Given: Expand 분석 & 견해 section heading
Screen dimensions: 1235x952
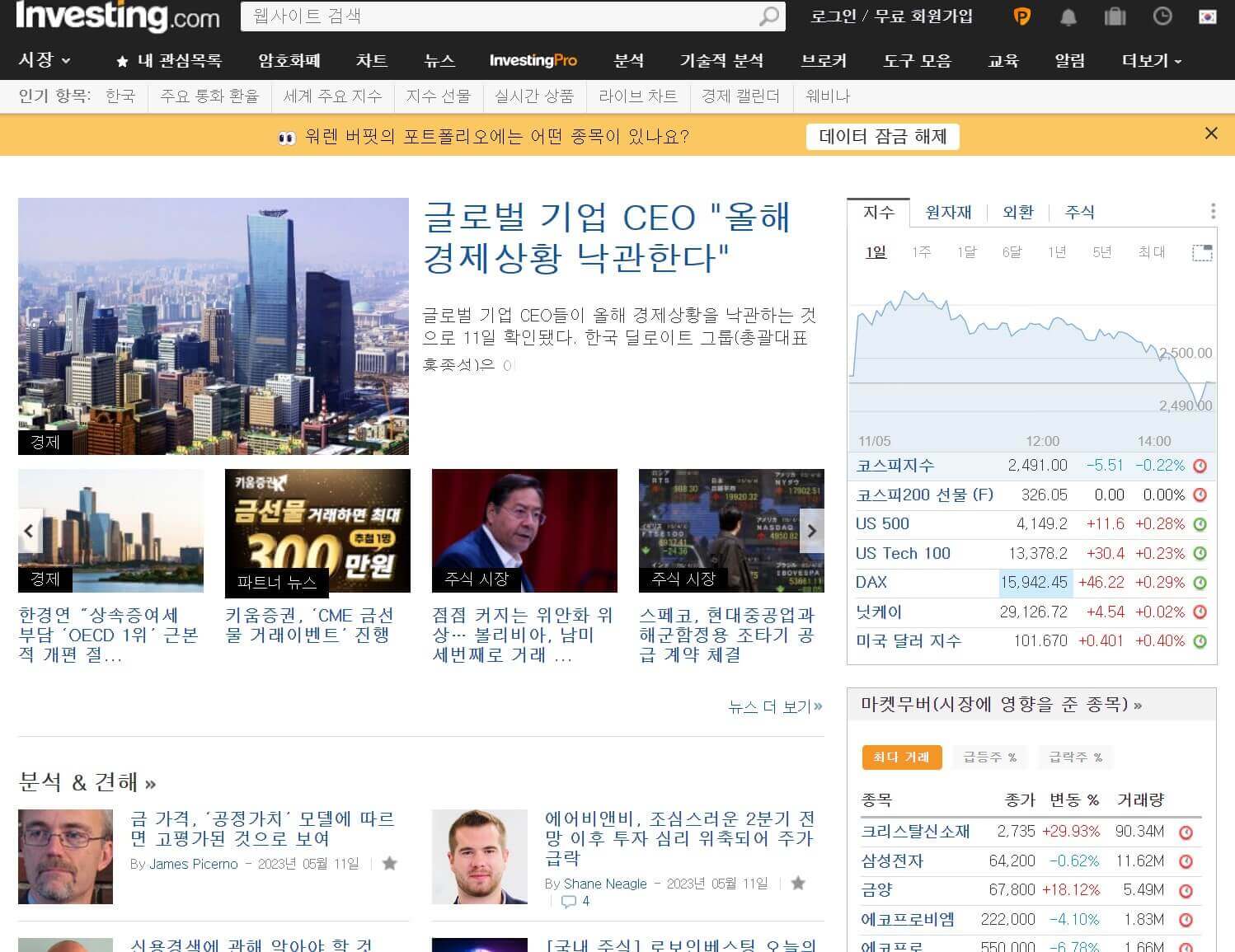Looking at the screenshot, I should (87, 781).
